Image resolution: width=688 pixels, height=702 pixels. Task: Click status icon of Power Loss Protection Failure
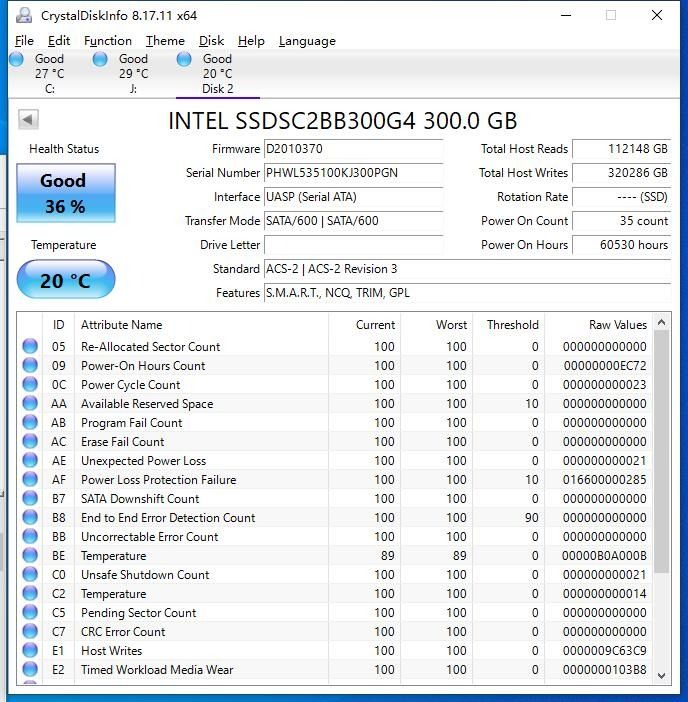[x=30, y=479]
